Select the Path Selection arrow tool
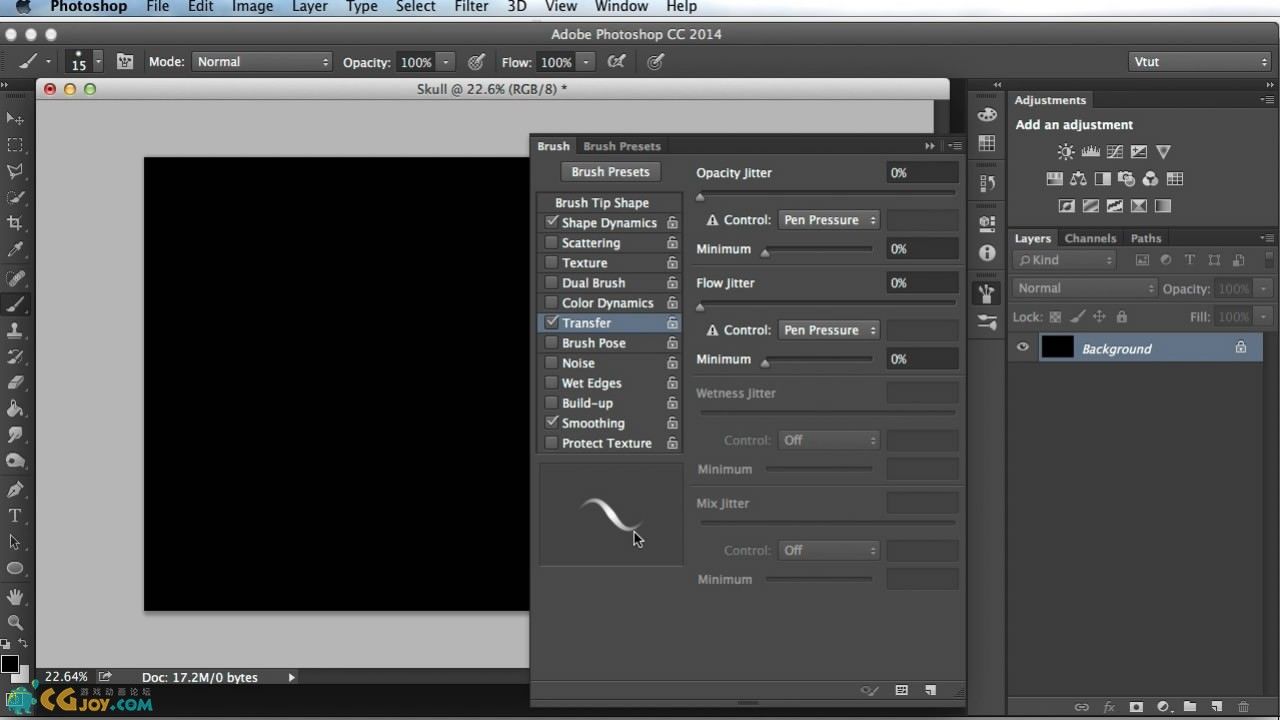Screen dimensions: 1280x720 (x=15, y=542)
